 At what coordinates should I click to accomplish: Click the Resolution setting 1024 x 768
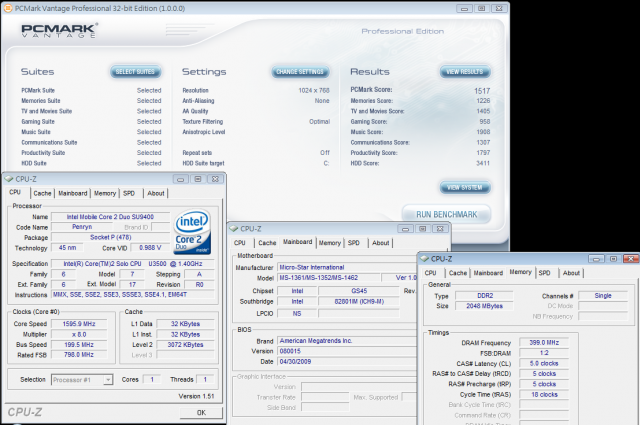(x=314, y=90)
